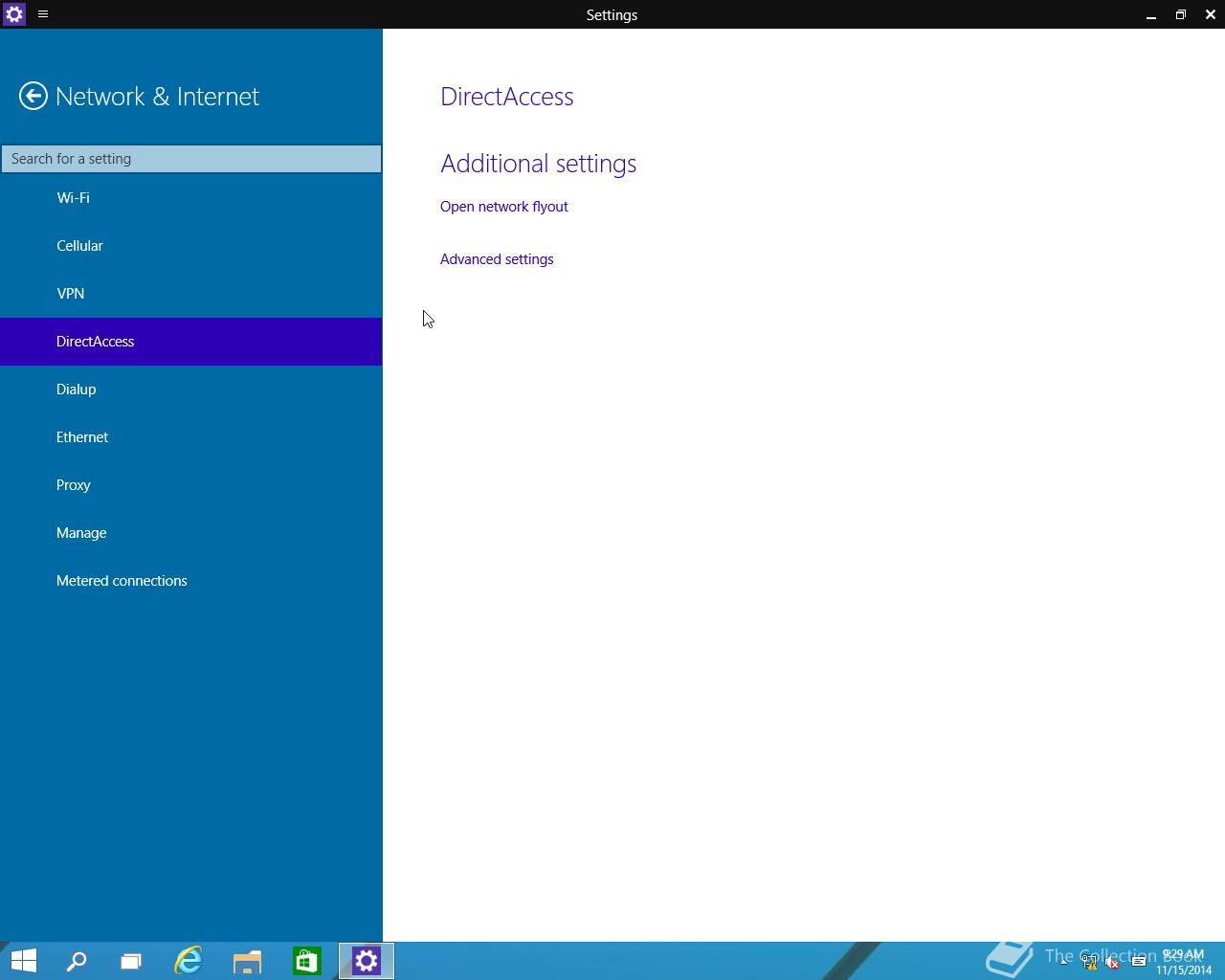Screen dimensions: 1225x980
Task: Open Task View on the taskbar
Action: click(131, 961)
